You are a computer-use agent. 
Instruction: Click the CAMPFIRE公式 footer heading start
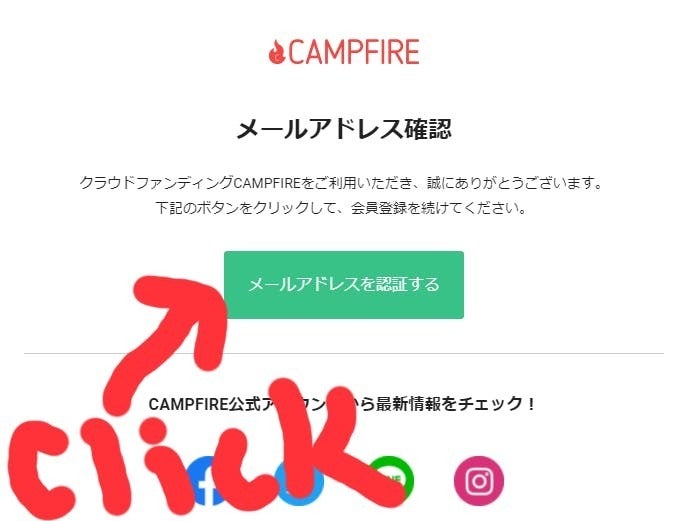click(205, 404)
